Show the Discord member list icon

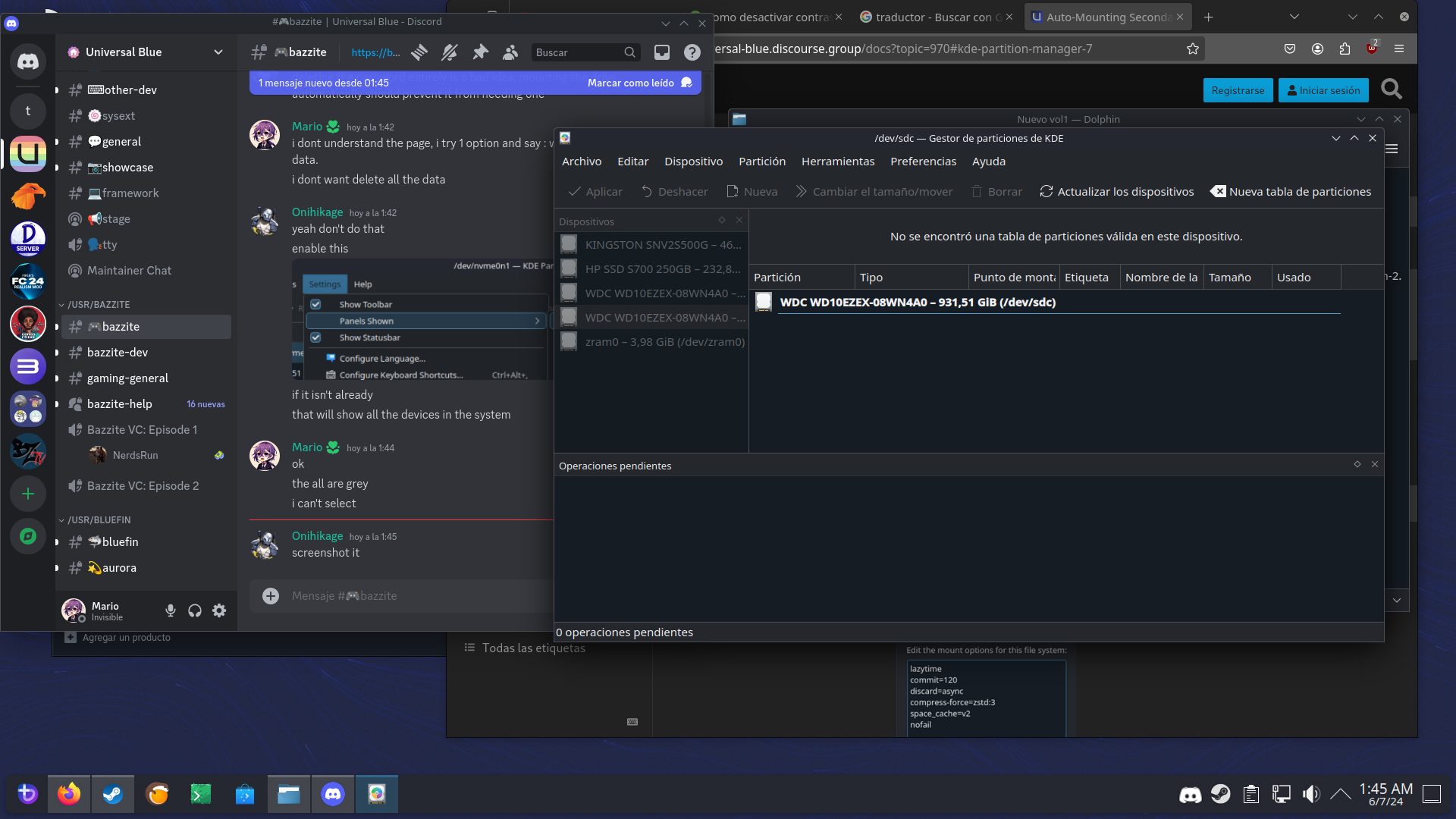[x=510, y=52]
